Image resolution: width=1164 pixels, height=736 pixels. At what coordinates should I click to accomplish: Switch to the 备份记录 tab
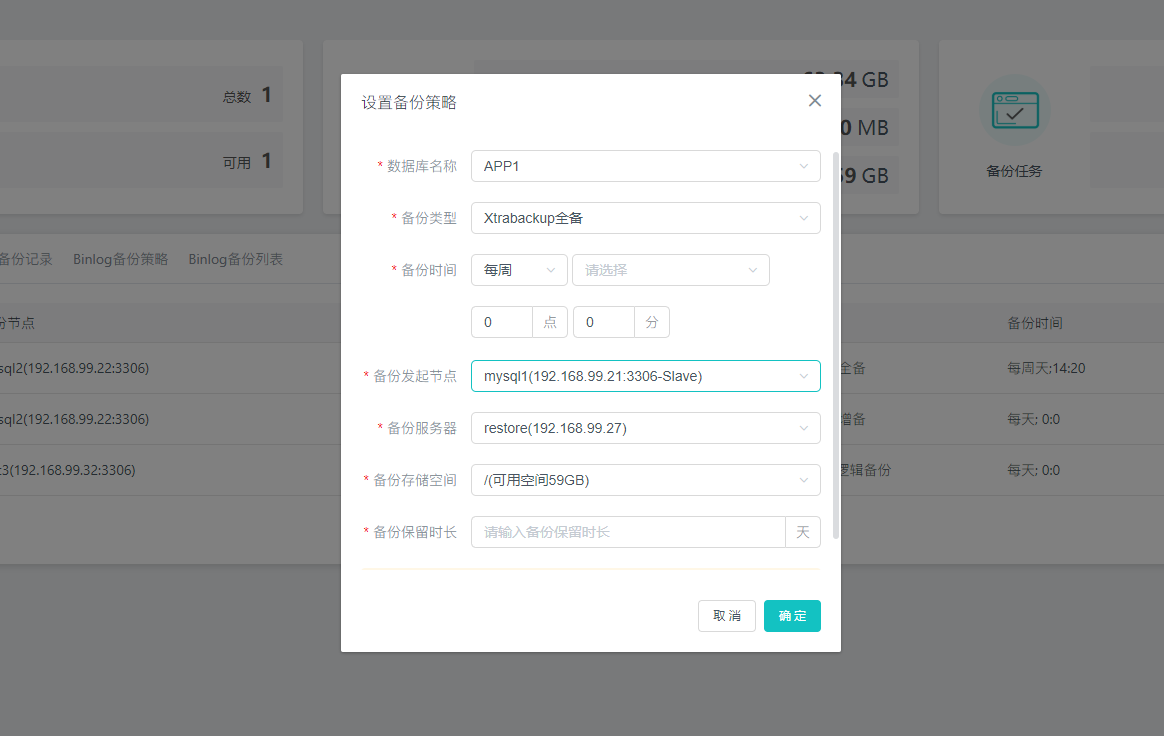tap(25, 259)
